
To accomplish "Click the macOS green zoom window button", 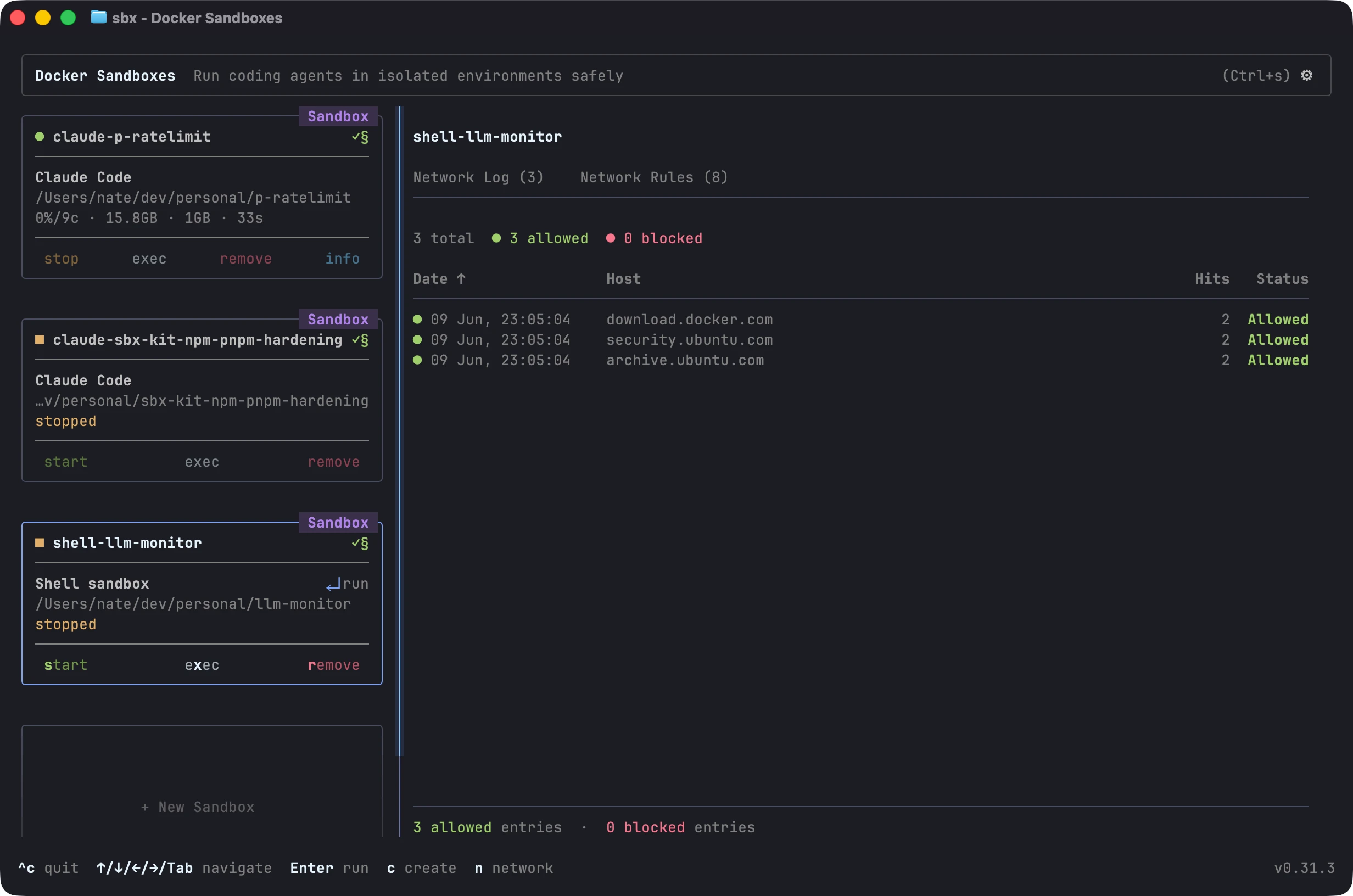I will (68, 18).
